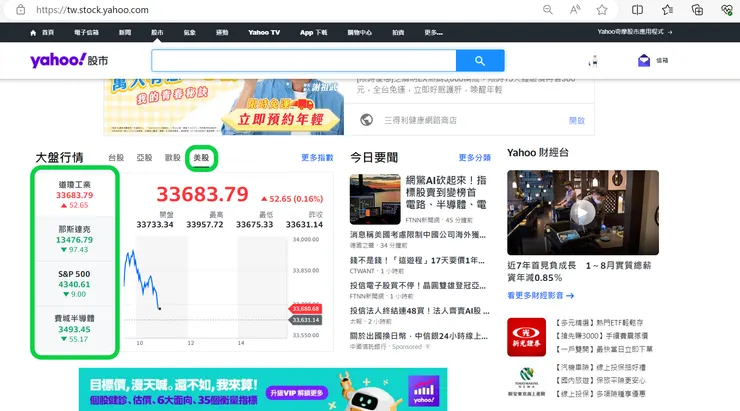Screen dimensions: 740x411
Task: Add page to favorites with star icon
Action: [x=602, y=9]
